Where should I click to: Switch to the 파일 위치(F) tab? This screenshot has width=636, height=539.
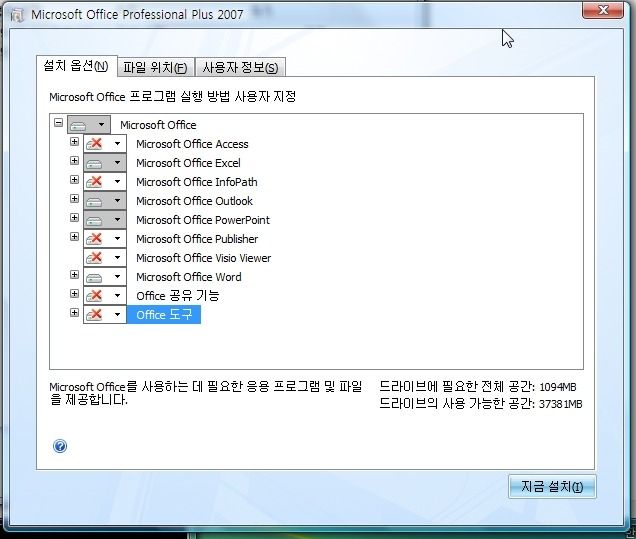156,67
